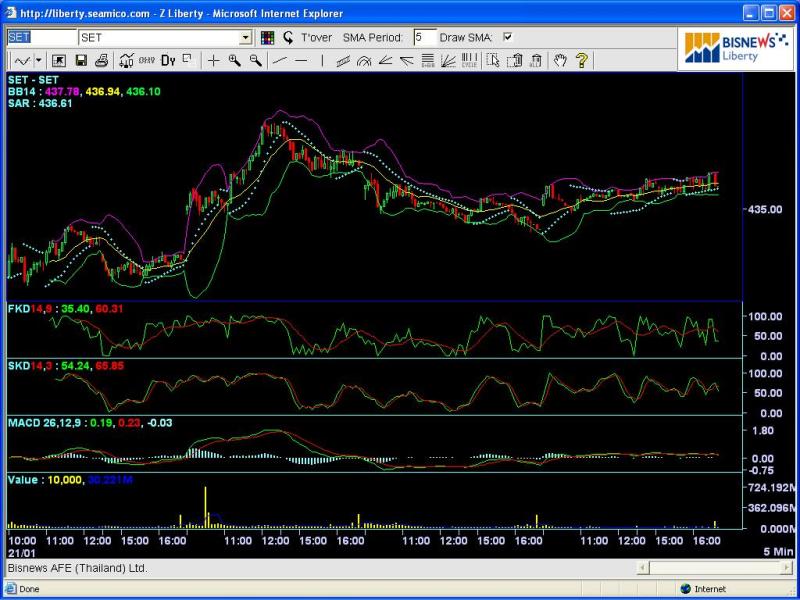Zoom in with the plus magnifier
800x600 pixels.
[x=235, y=61]
